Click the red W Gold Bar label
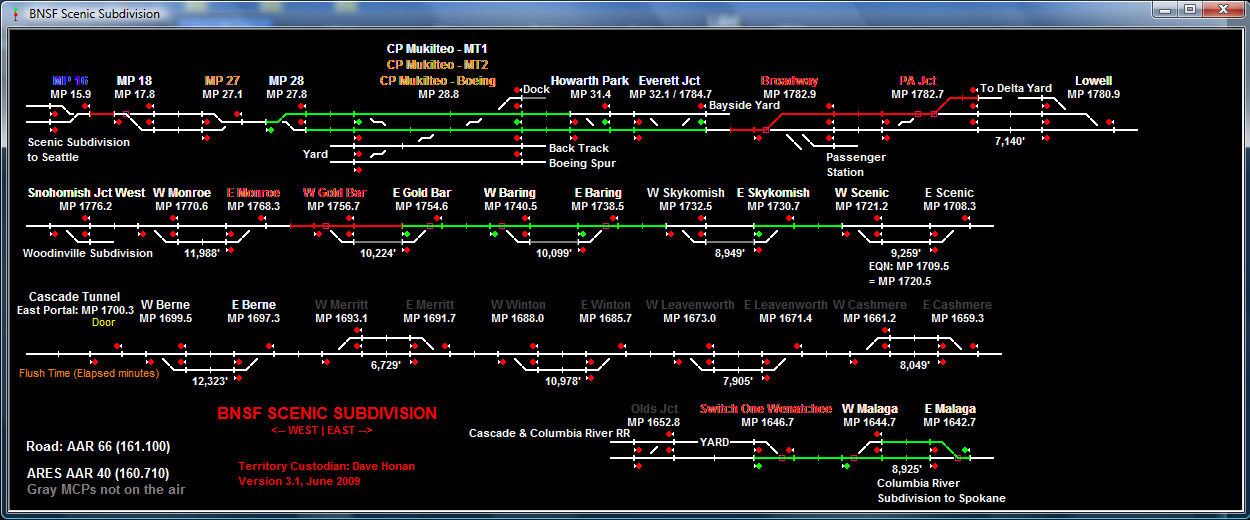1250x520 pixels. (335, 193)
